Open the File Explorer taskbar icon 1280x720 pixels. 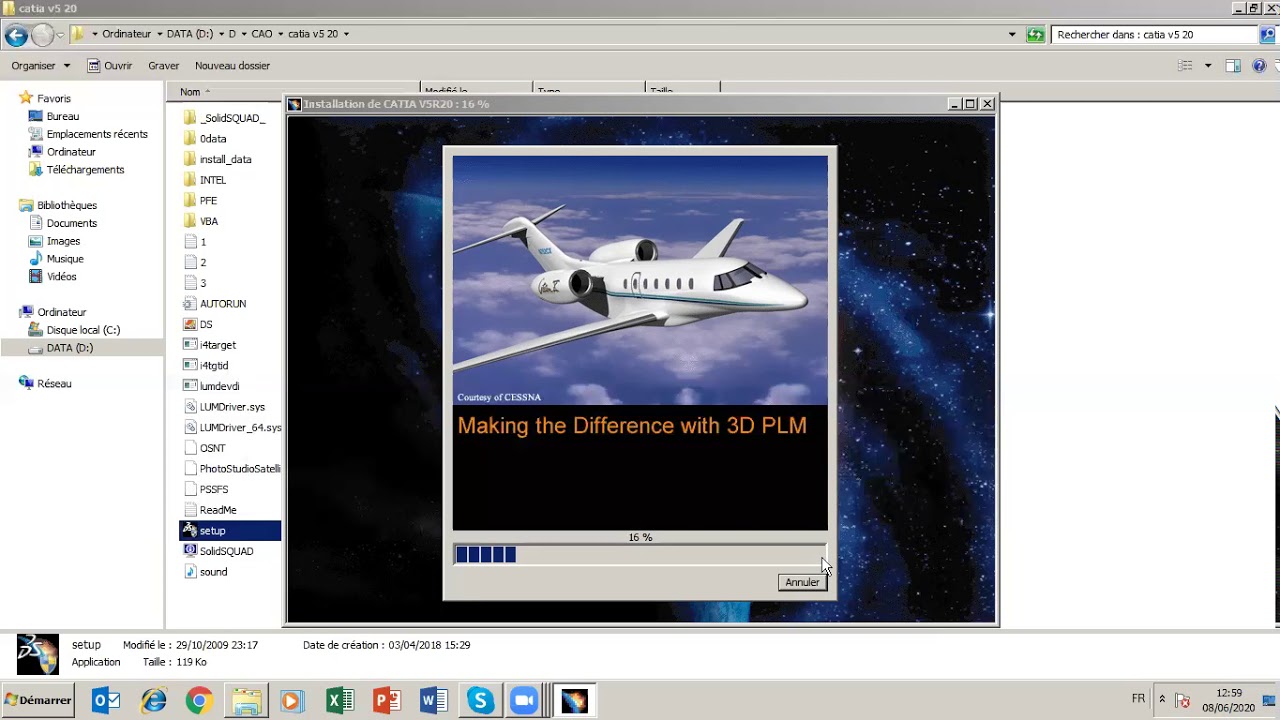point(246,701)
